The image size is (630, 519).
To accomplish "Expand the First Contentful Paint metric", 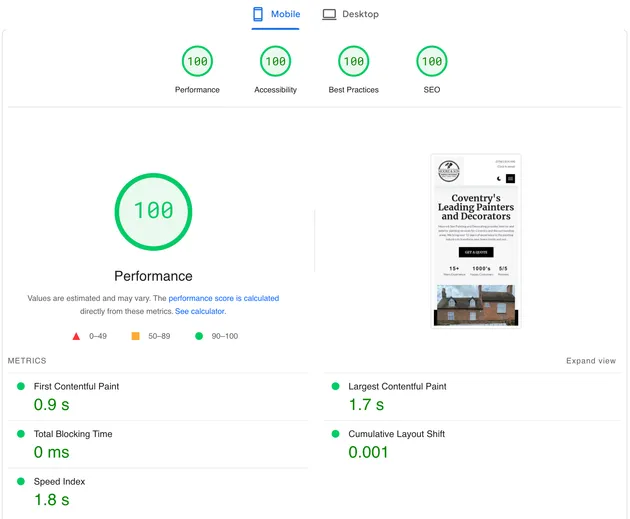I will point(77,386).
